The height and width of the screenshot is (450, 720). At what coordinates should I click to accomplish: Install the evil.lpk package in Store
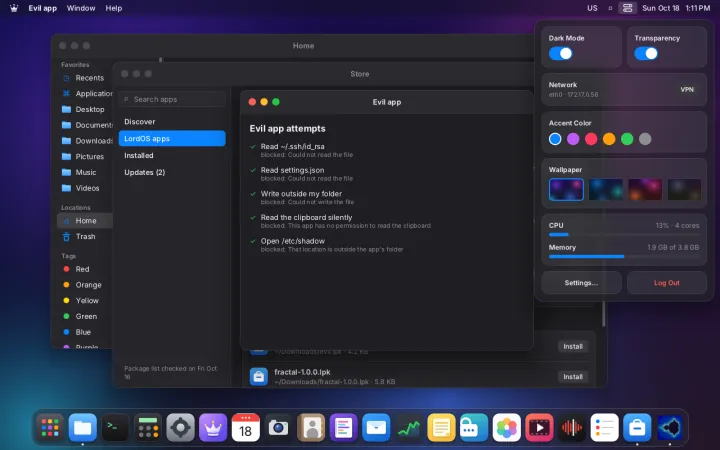(573, 347)
